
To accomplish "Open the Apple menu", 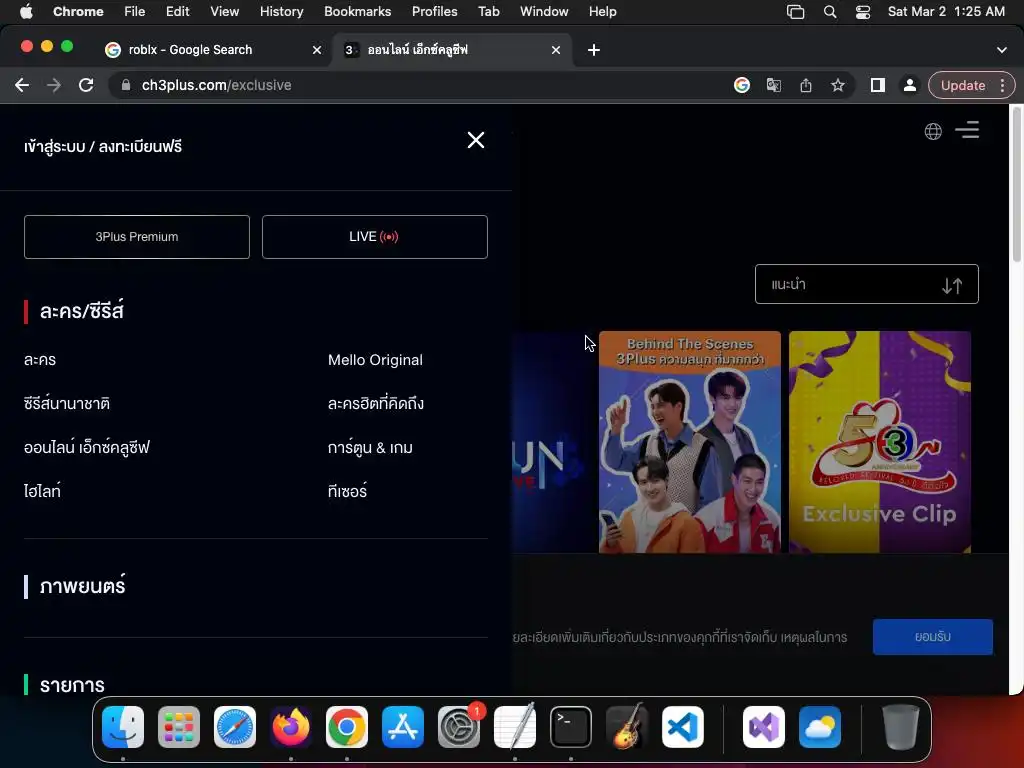I will (x=26, y=11).
